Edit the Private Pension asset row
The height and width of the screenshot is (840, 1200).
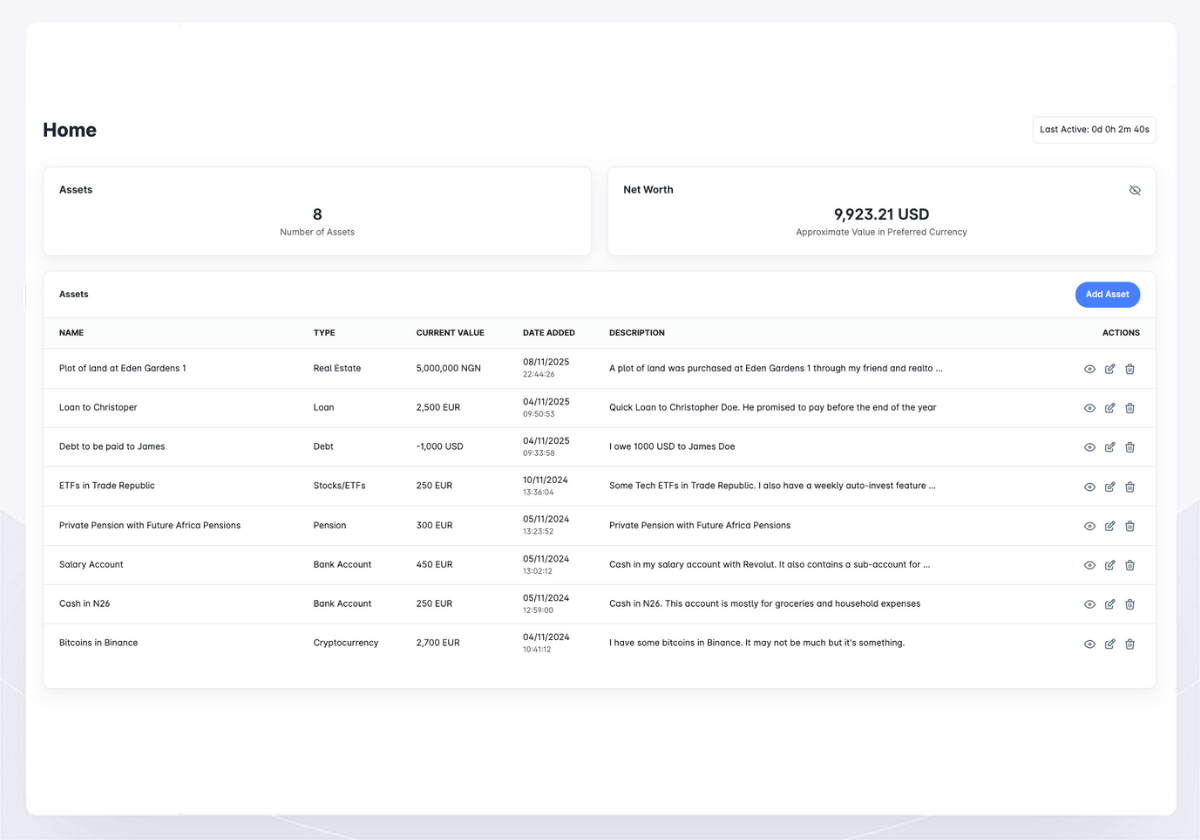1110,526
